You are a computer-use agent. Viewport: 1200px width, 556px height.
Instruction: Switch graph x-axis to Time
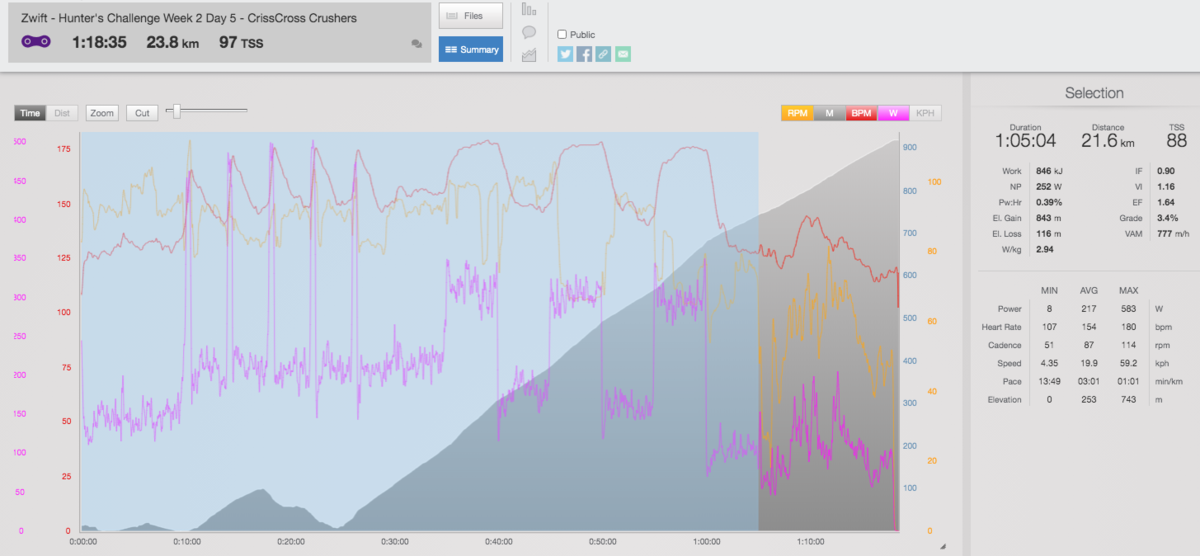pyautogui.click(x=30, y=113)
